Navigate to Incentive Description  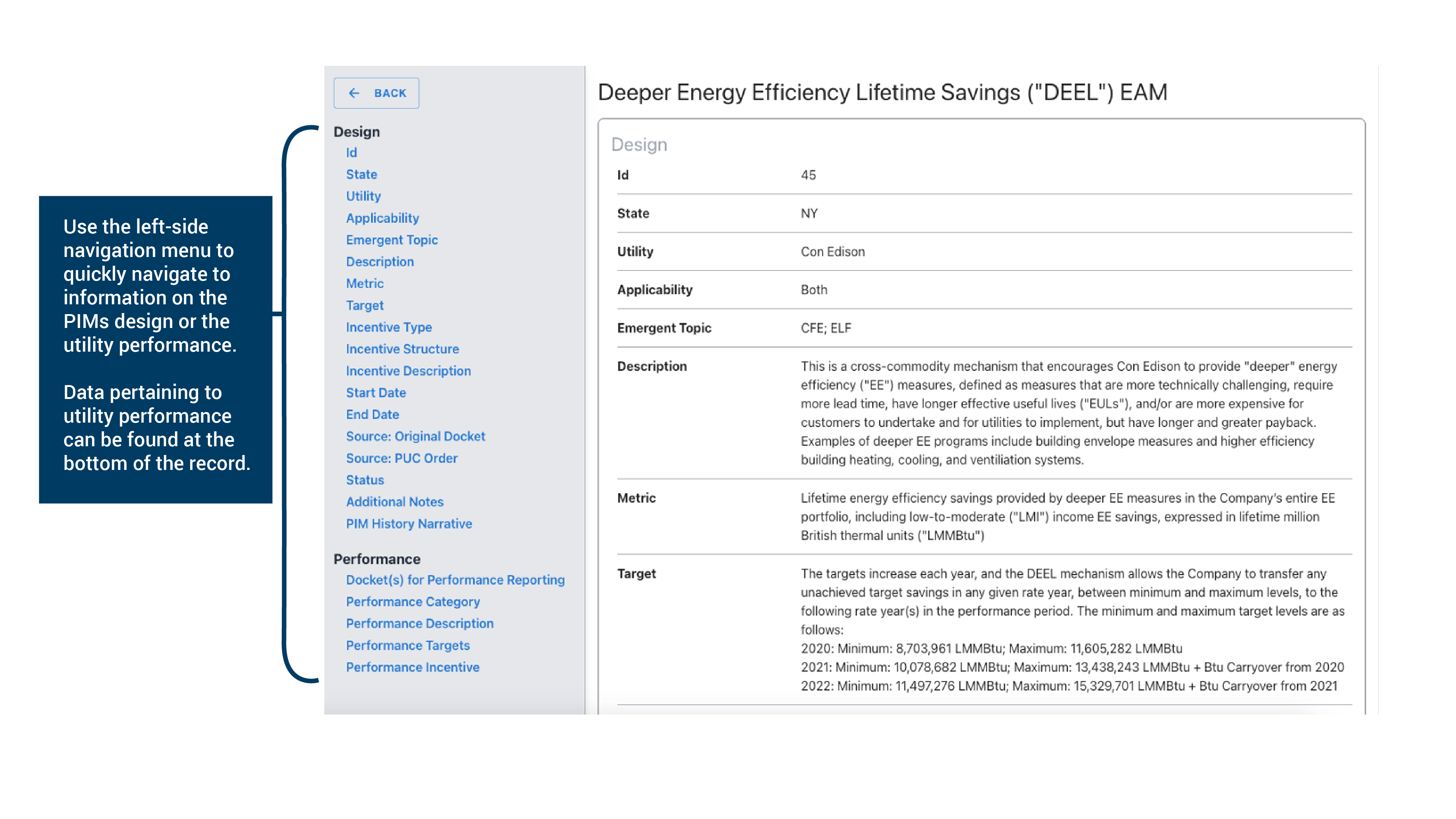coord(409,371)
